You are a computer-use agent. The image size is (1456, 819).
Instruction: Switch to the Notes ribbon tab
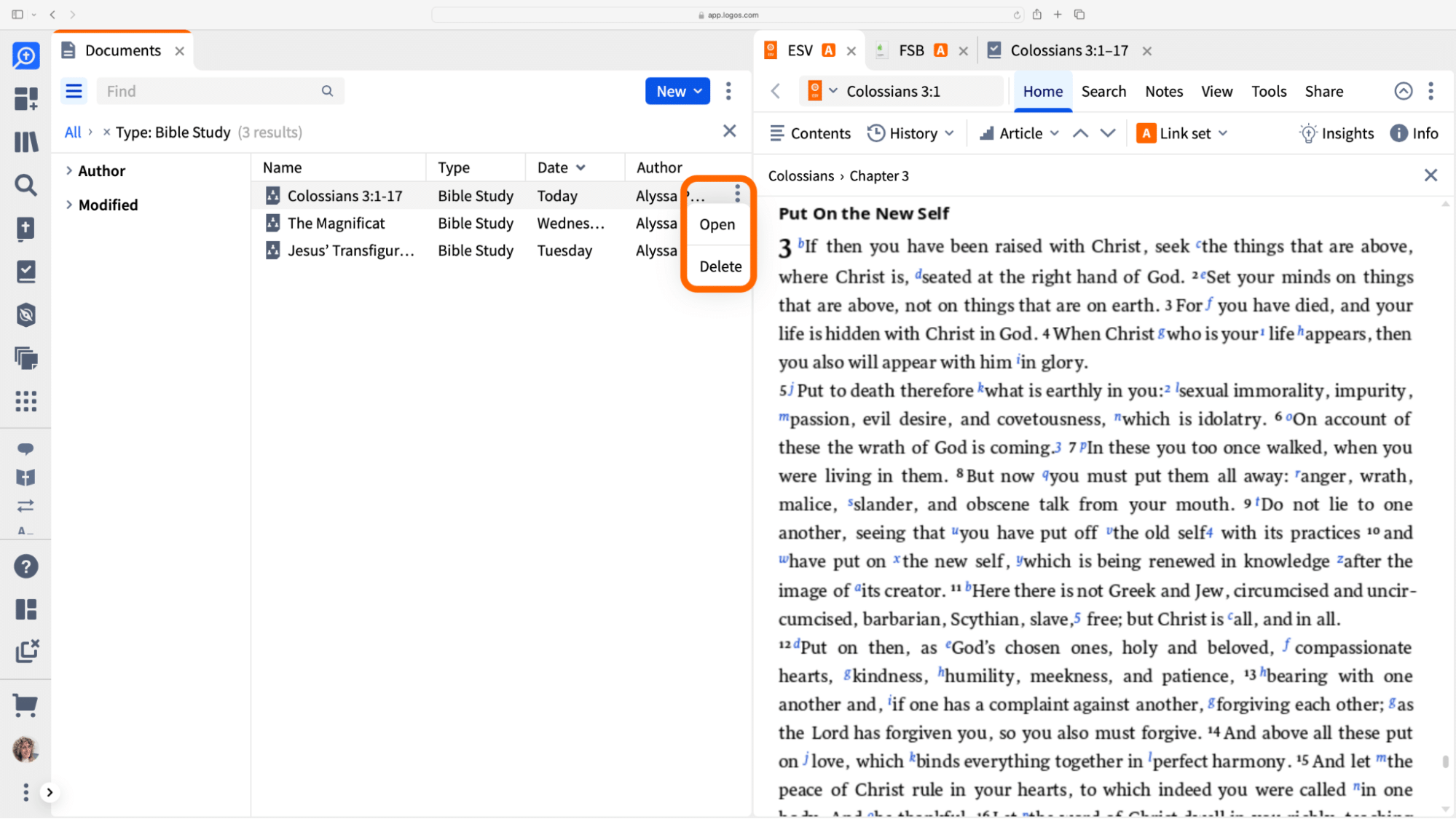(1164, 91)
